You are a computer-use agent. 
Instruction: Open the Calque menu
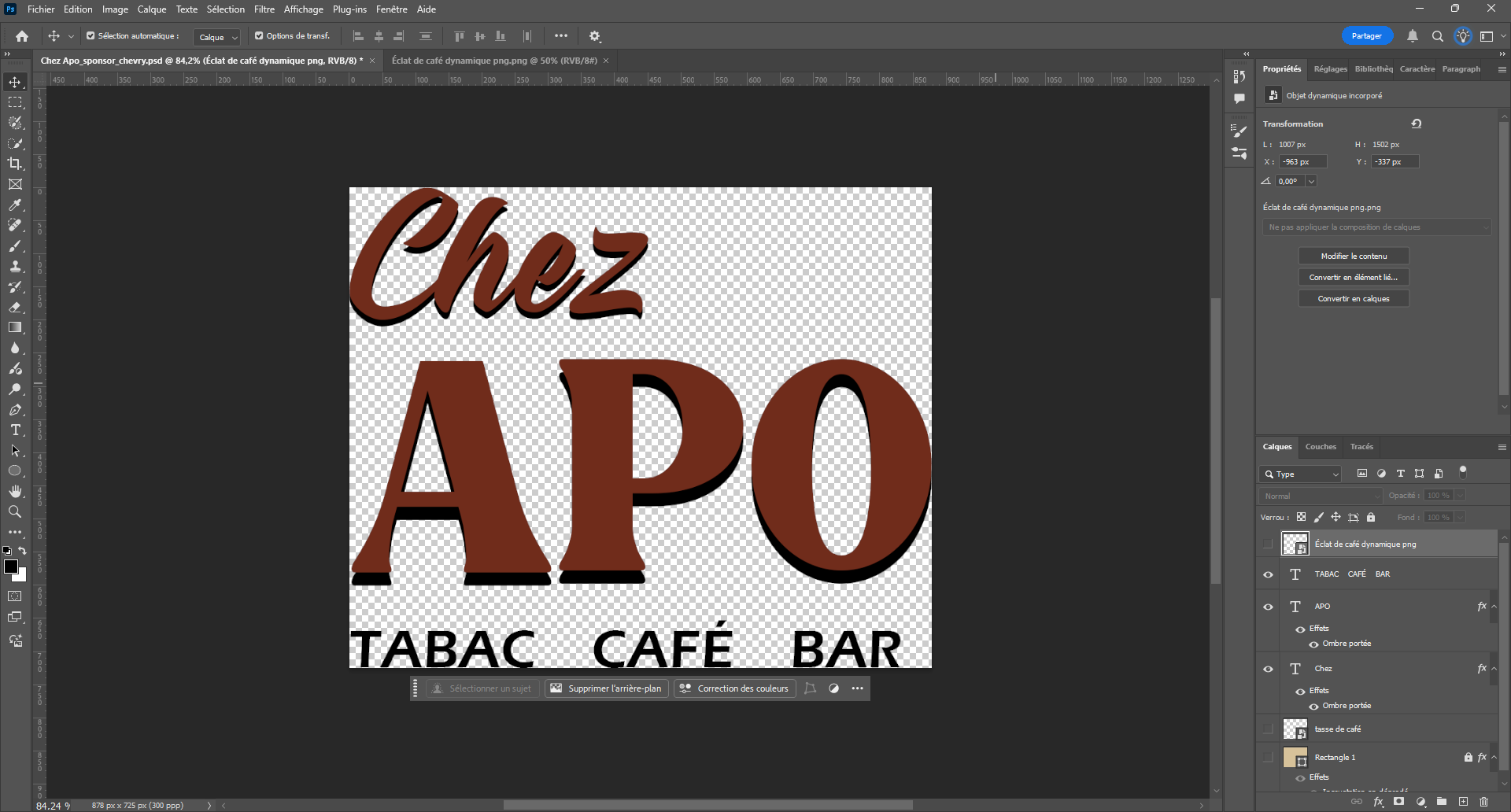152,9
